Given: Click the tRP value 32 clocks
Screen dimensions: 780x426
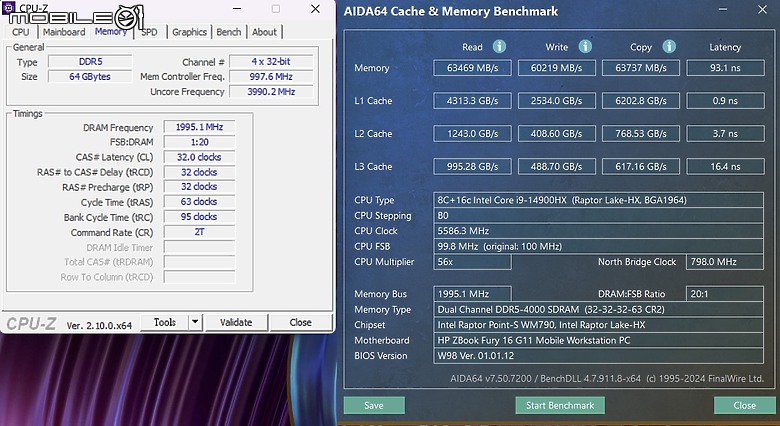Looking at the screenshot, I should coord(199,187).
